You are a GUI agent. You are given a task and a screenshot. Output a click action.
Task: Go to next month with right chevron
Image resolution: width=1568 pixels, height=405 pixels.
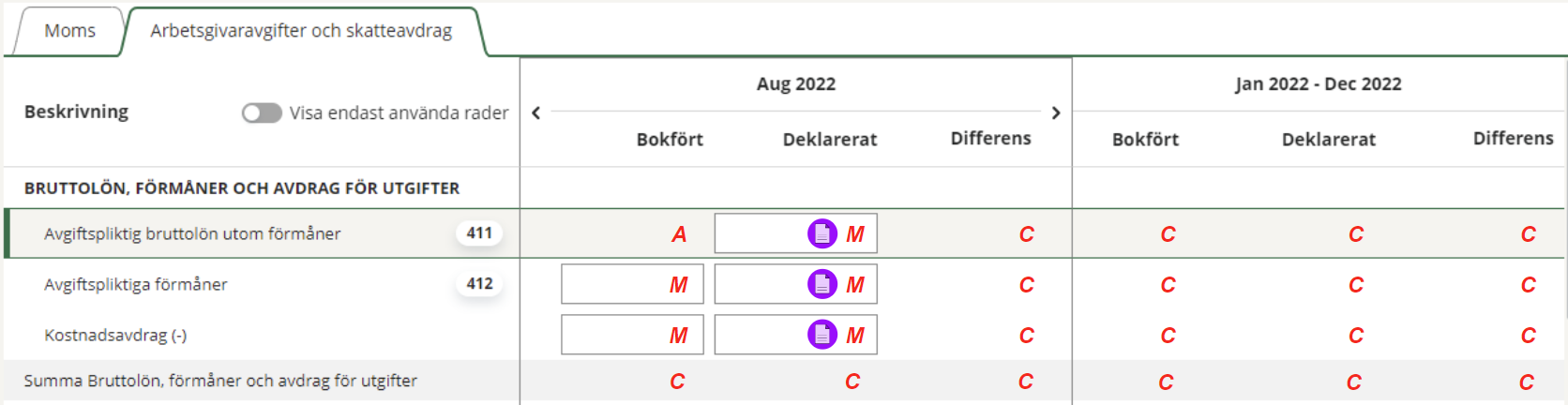[x=1056, y=113]
